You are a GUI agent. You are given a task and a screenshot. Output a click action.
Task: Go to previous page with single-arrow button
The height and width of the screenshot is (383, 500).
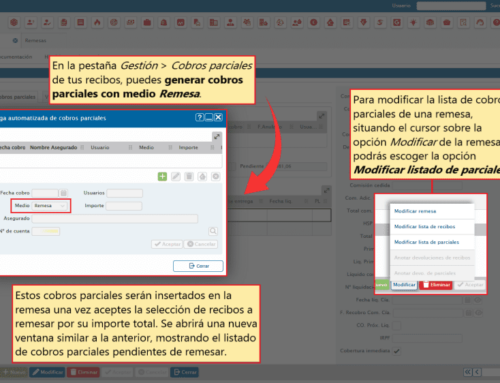[477, 372]
